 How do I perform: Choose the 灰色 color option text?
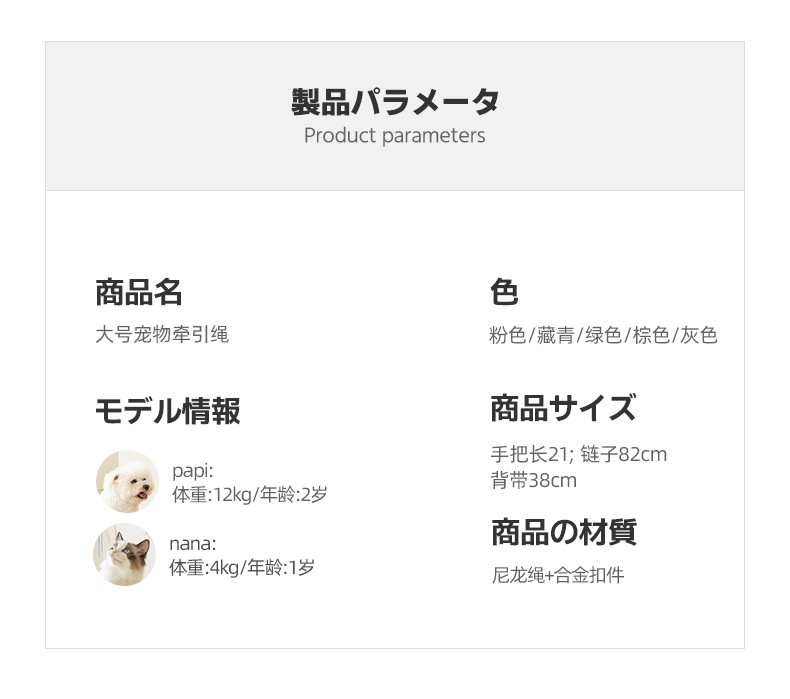(x=699, y=336)
